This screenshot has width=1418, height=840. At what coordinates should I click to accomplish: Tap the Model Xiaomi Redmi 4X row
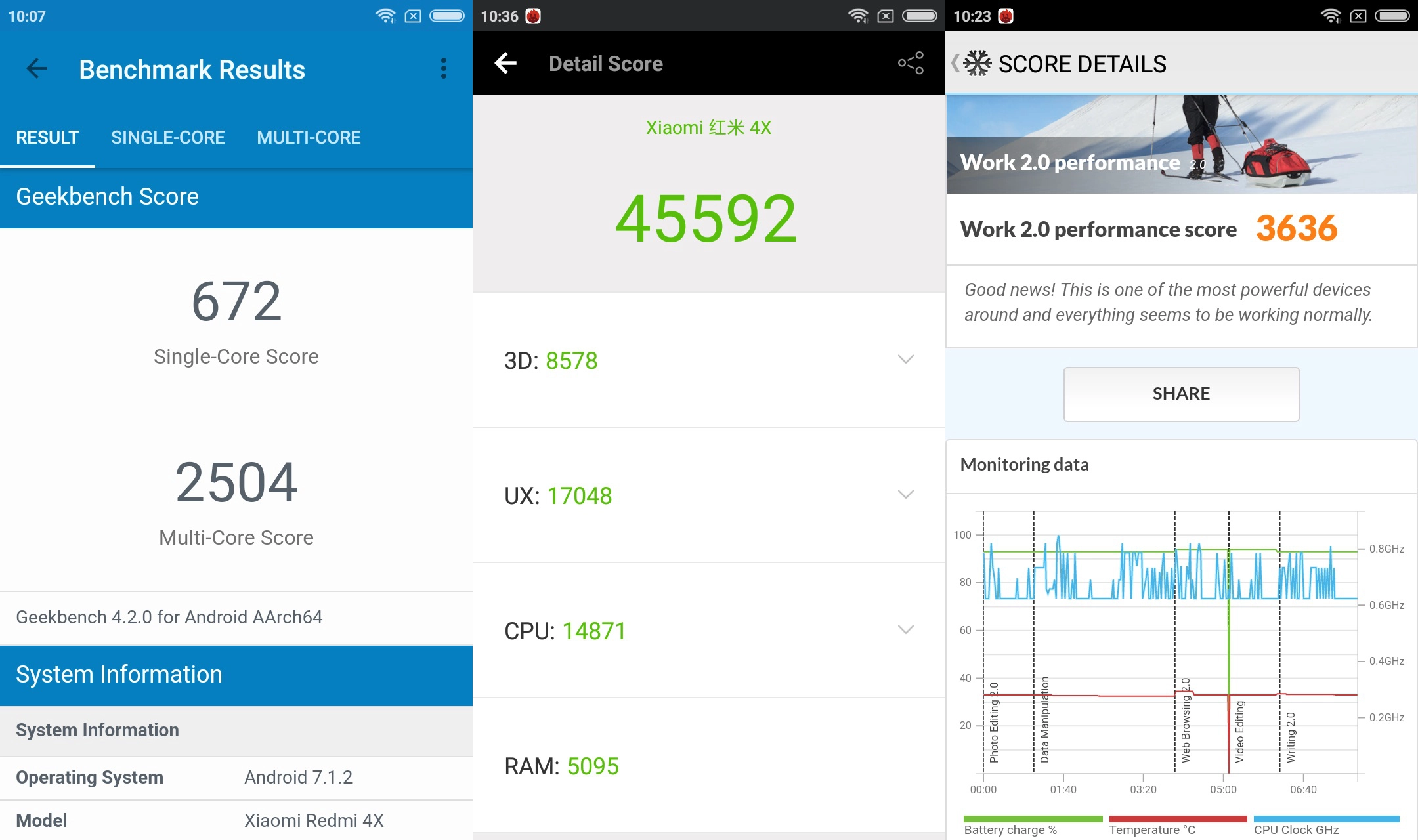[x=236, y=820]
